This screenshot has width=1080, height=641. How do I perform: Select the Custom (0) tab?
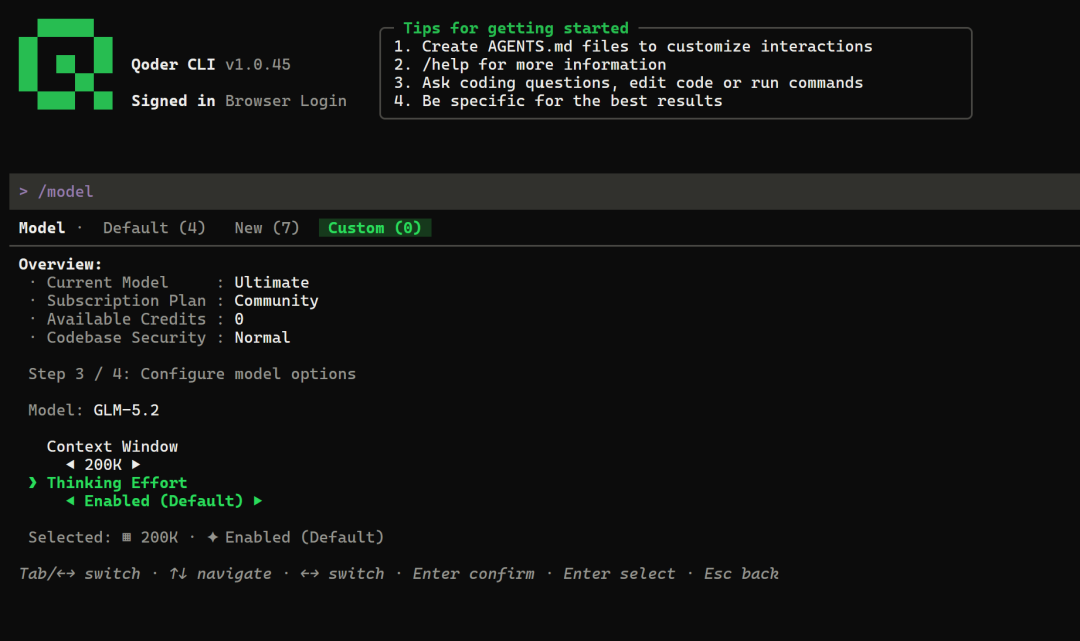tap(375, 228)
